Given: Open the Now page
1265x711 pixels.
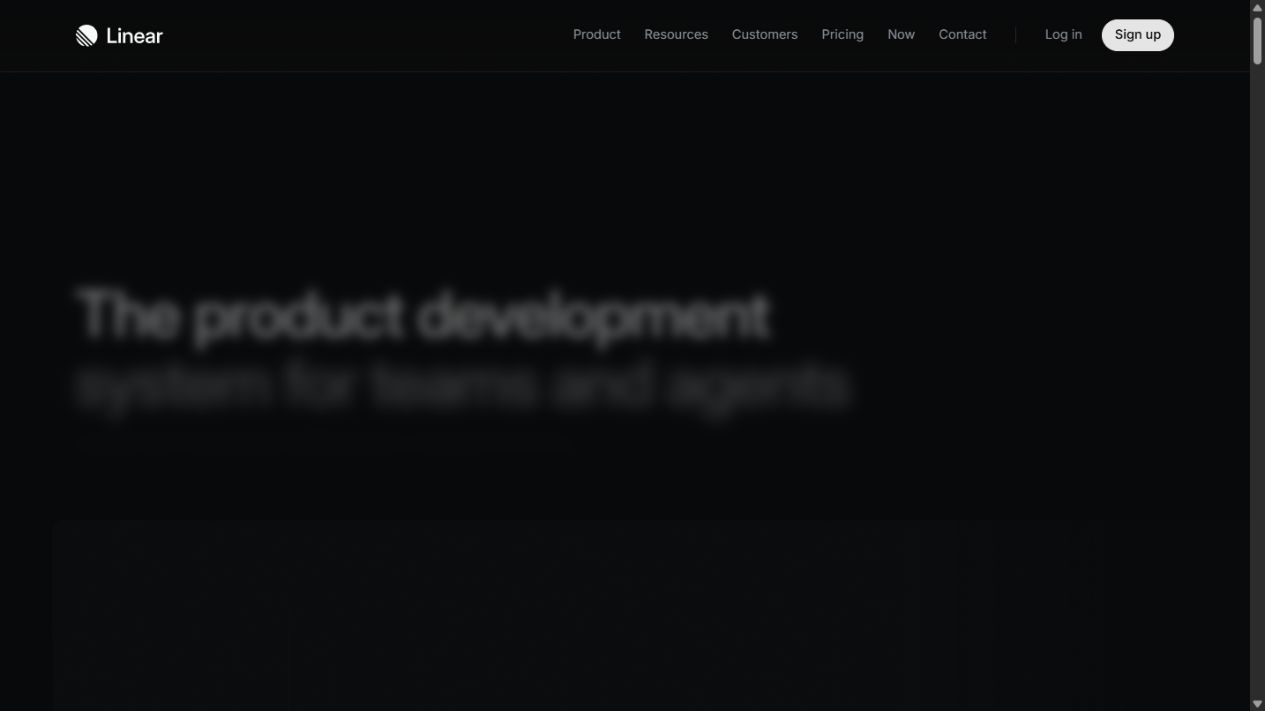Looking at the screenshot, I should [x=901, y=34].
